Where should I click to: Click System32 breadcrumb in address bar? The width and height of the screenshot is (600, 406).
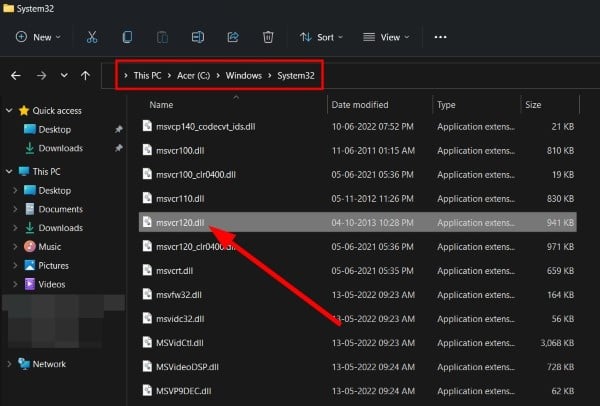(296, 75)
